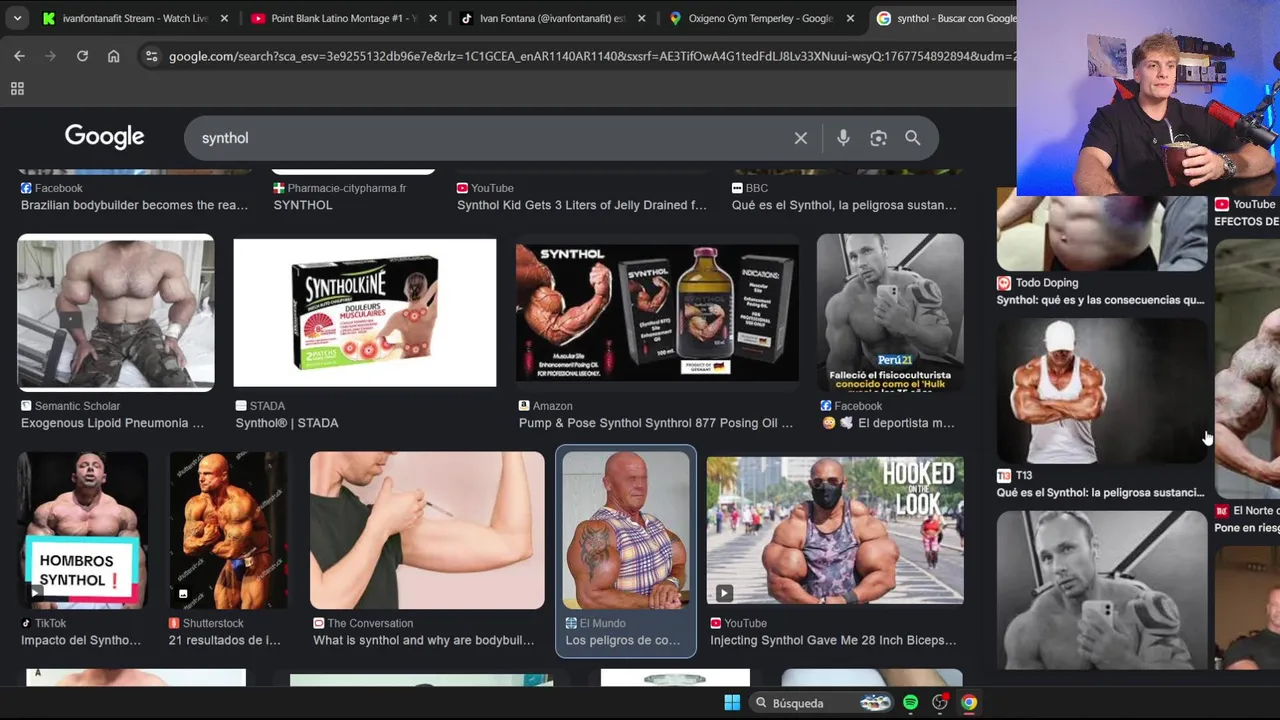The image size is (1280, 720).
Task: Open '21 resultados de i...' Shutterstock link
Action: point(225,640)
